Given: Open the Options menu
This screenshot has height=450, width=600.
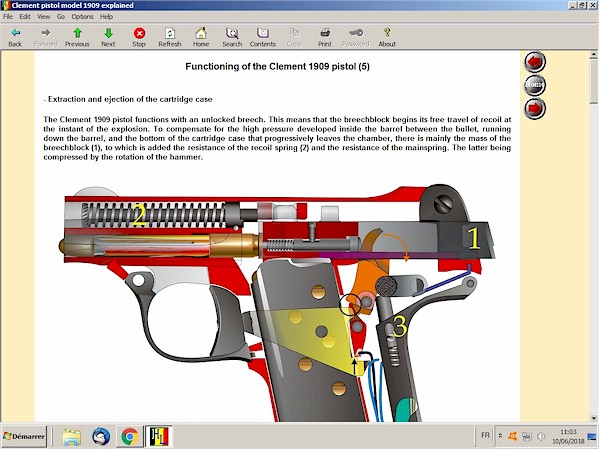Looking at the screenshot, I should (82, 16).
